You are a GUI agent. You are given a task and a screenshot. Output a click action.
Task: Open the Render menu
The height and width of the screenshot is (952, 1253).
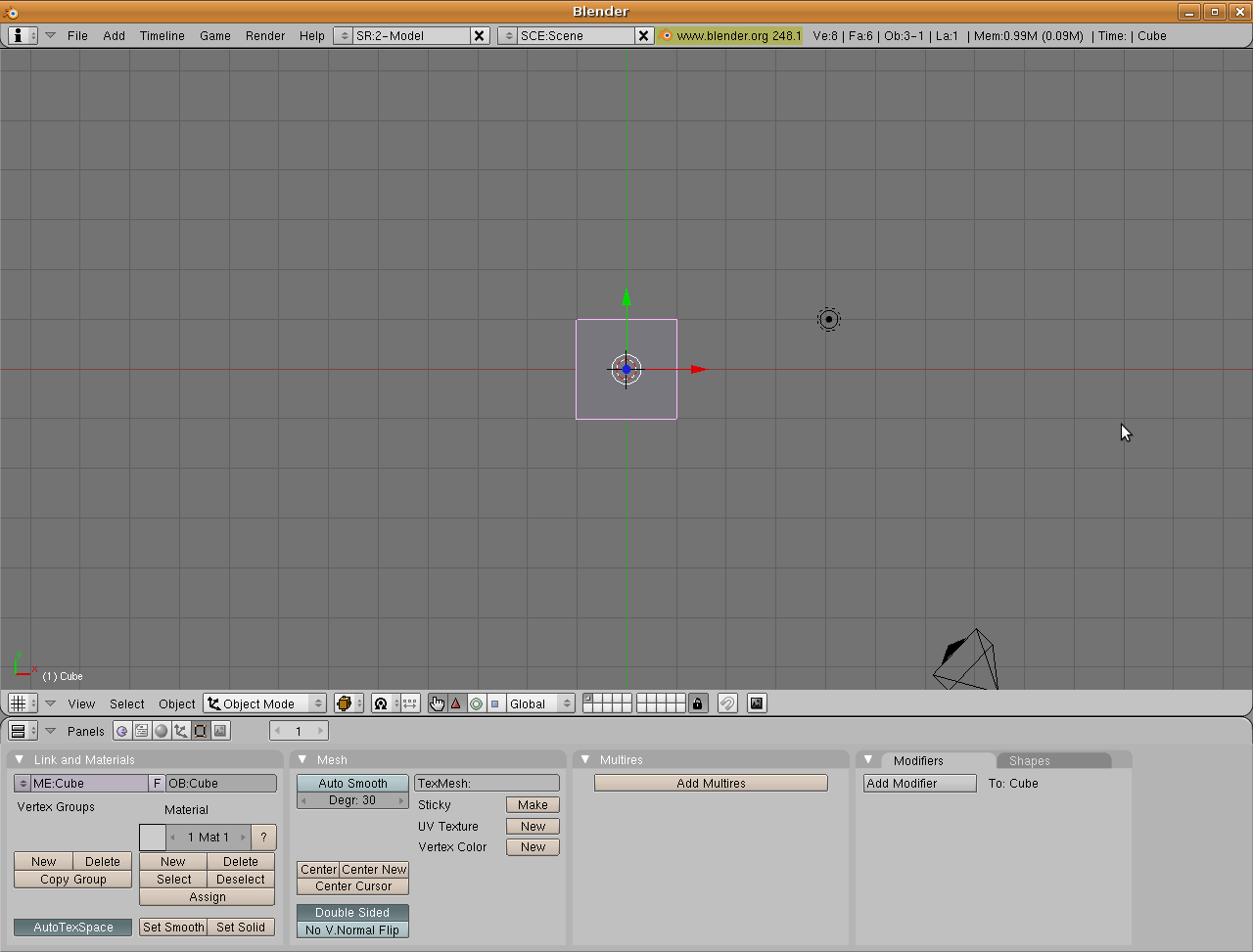pos(265,36)
